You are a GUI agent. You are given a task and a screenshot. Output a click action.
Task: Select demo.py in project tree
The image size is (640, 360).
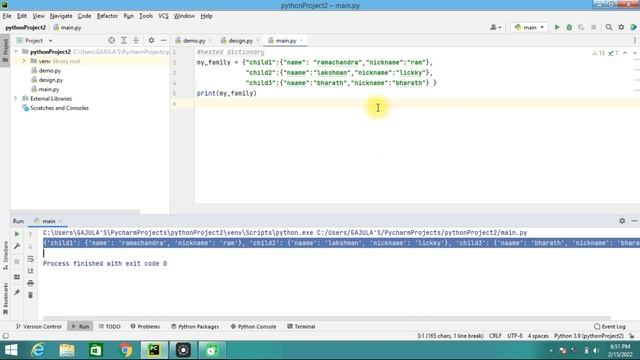click(49, 71)
